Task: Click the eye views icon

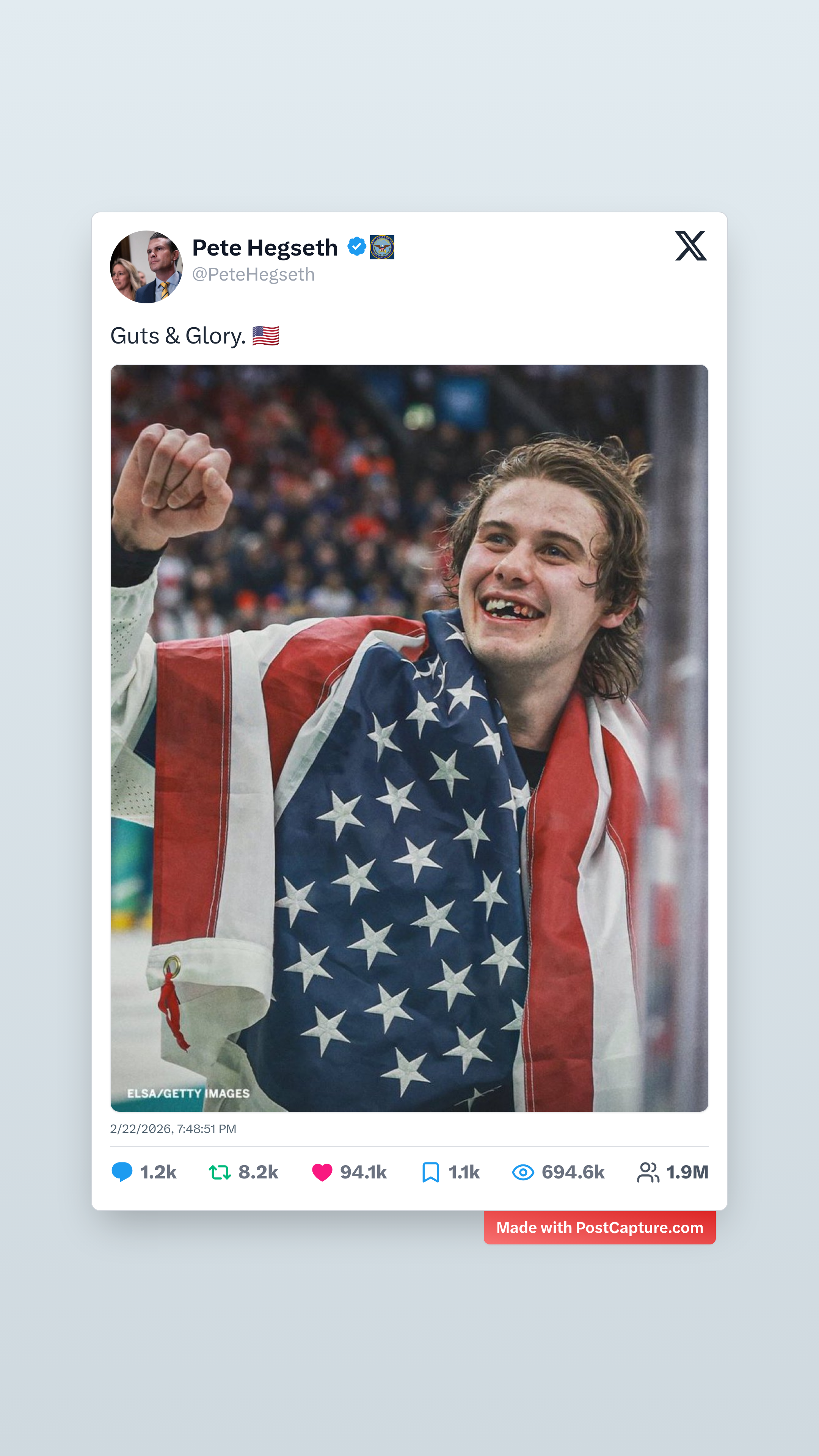Action: [523, 1172]
